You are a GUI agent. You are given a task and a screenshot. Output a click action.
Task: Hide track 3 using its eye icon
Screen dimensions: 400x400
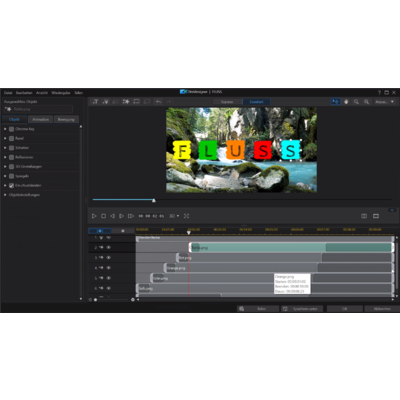tap(109, 258)
